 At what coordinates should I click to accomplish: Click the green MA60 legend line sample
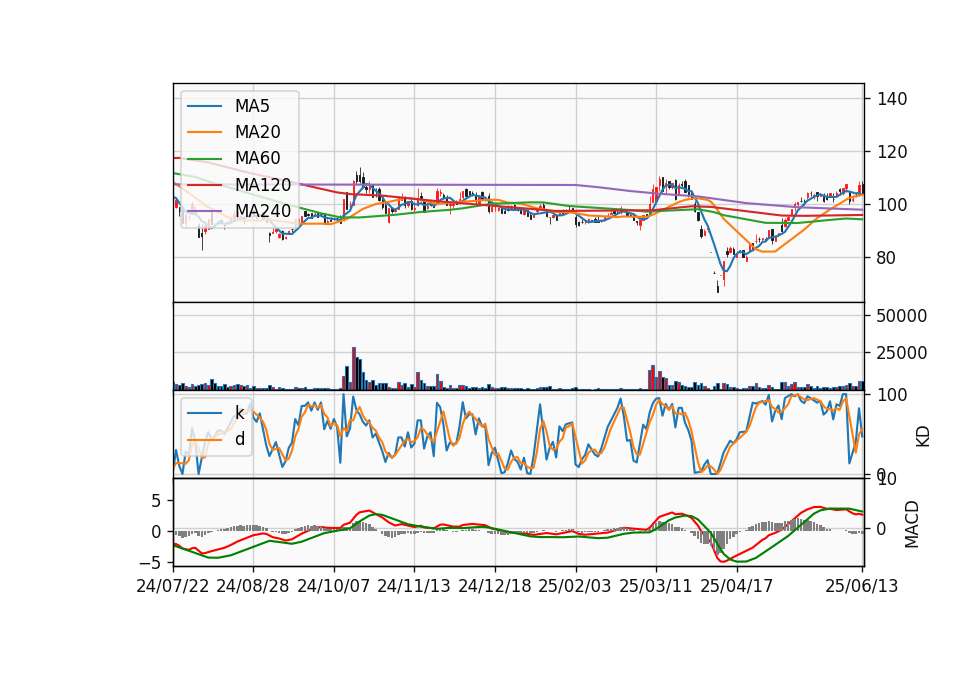(204, 159)
